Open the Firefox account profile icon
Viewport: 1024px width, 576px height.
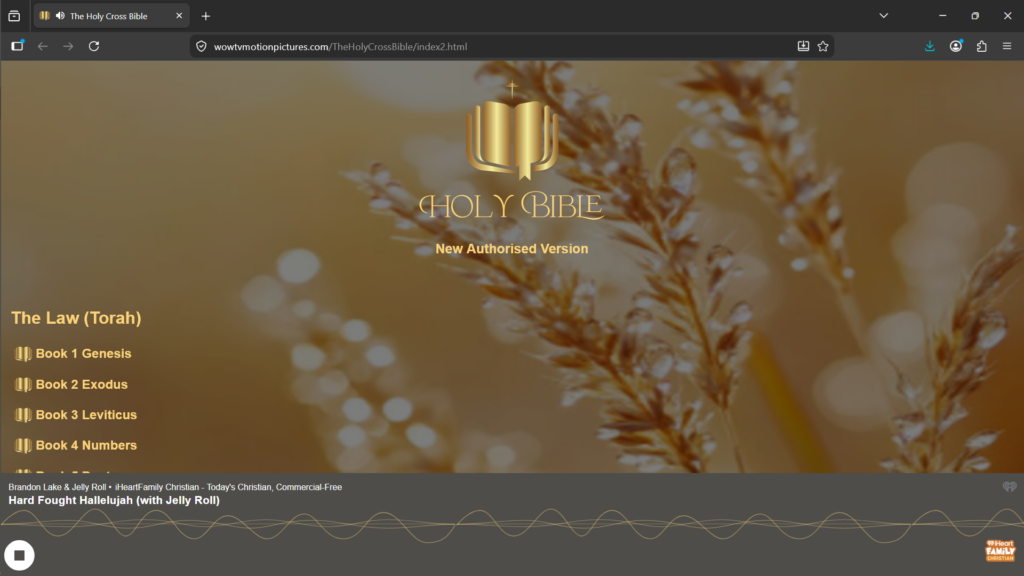[956, 46]
